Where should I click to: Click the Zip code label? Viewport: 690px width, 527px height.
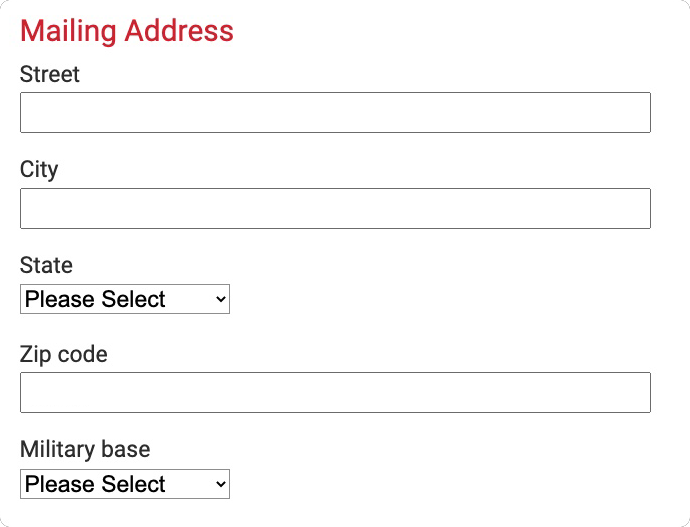point(64,354)
